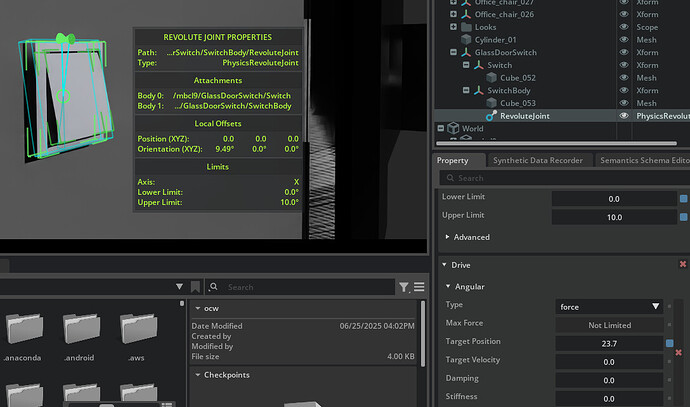Screen dimensions: 690x407
Task: Click the Cube_052 mesh icon
Action: tap(492, 78)
